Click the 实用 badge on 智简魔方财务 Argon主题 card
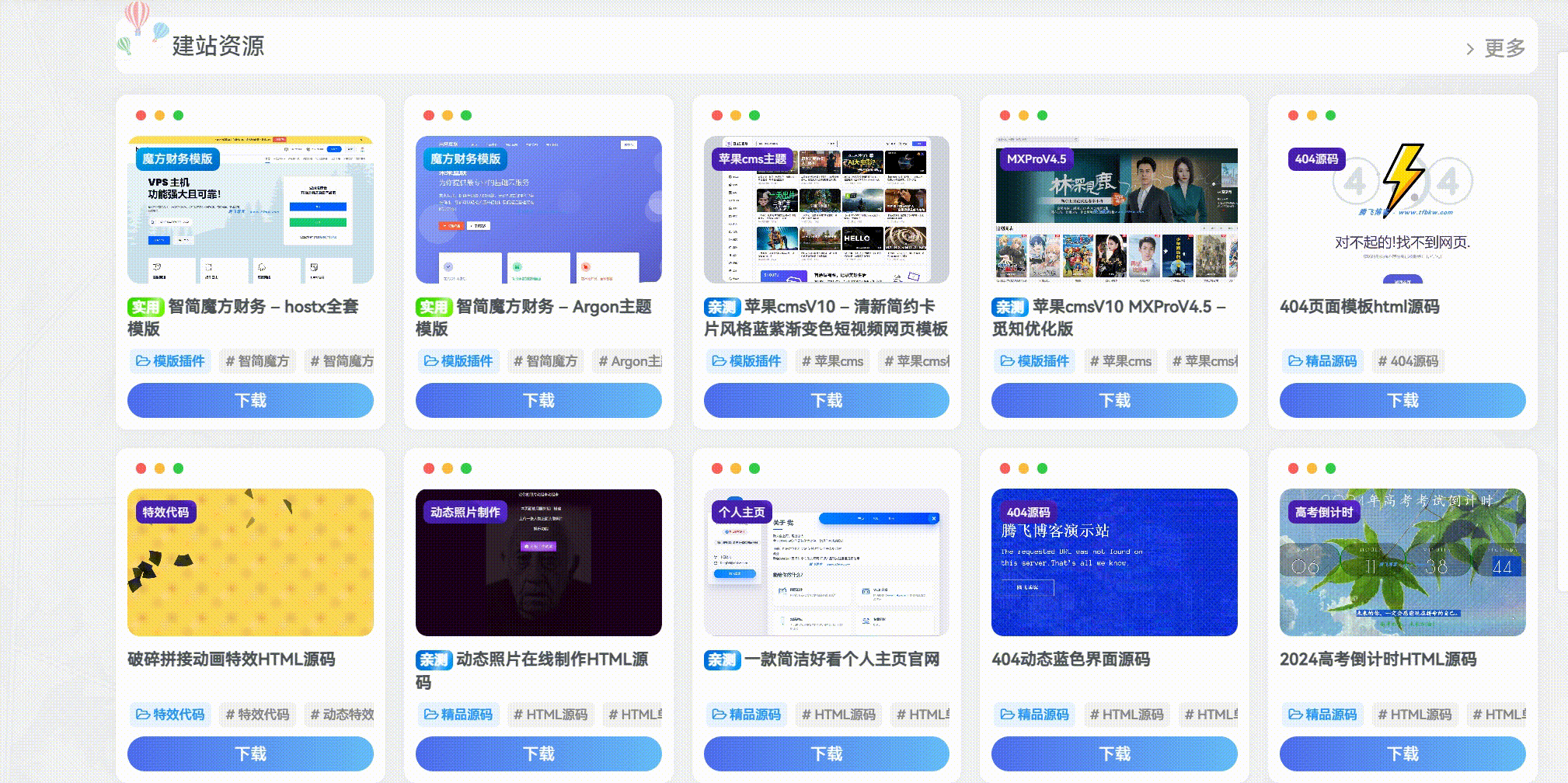The width and height of the screenshot is (1568, 783). point(435,308)
